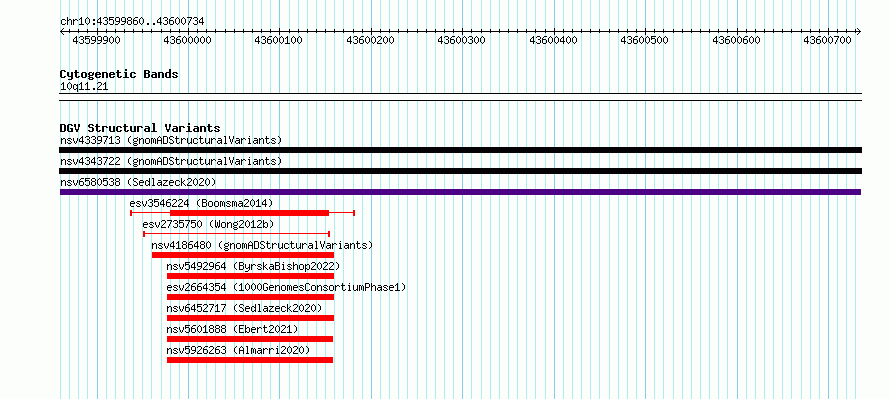890x399 pixels.
Task: Click ruler position 43600200
Action: pyautogui.click(x=371, y=40)
